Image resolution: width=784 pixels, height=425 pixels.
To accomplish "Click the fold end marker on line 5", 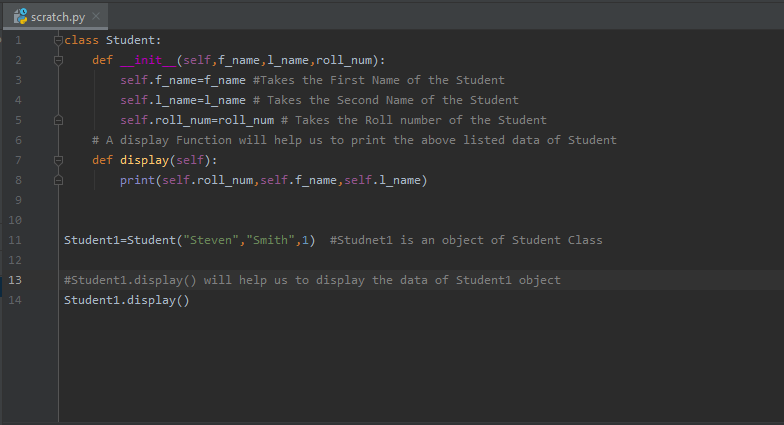I will pyautogui.click(x=58, y=120).
